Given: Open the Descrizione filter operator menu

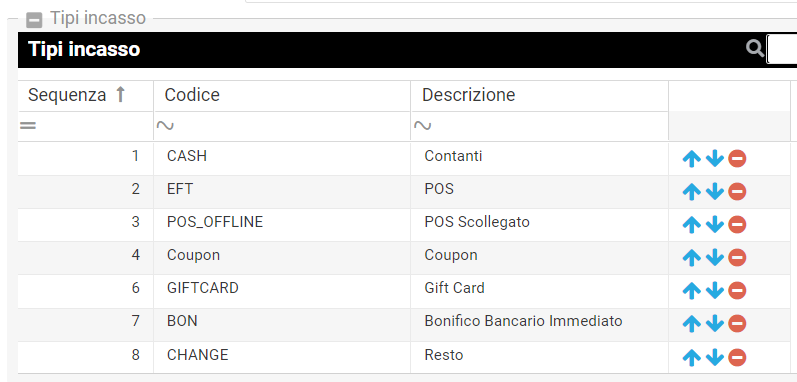Looking at the screenshot, I should click(422, 125).
